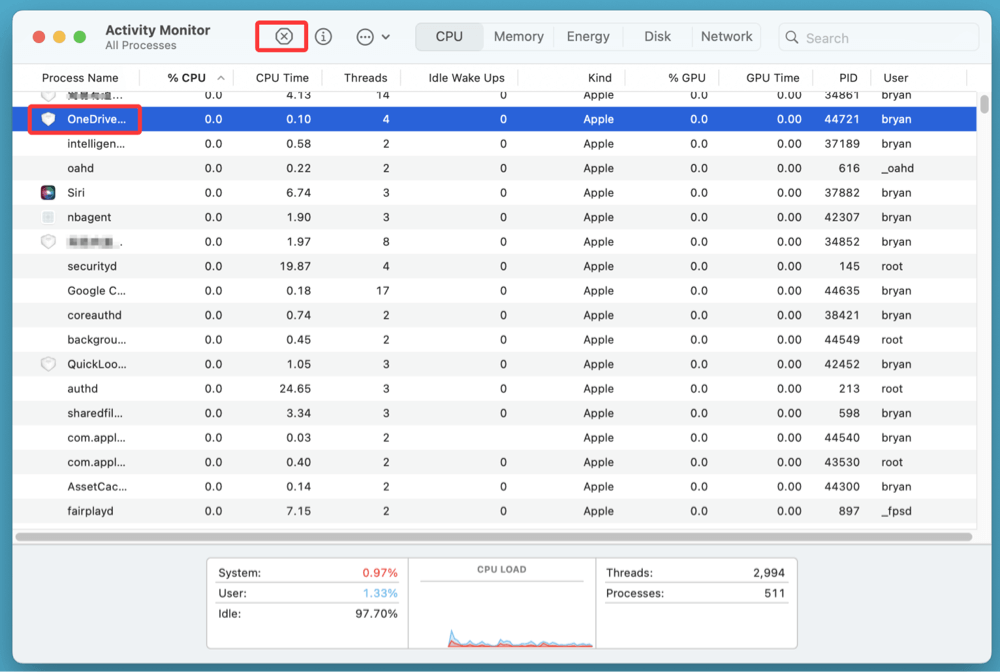
Task: Show the Network tab
Action: (726, 36)
